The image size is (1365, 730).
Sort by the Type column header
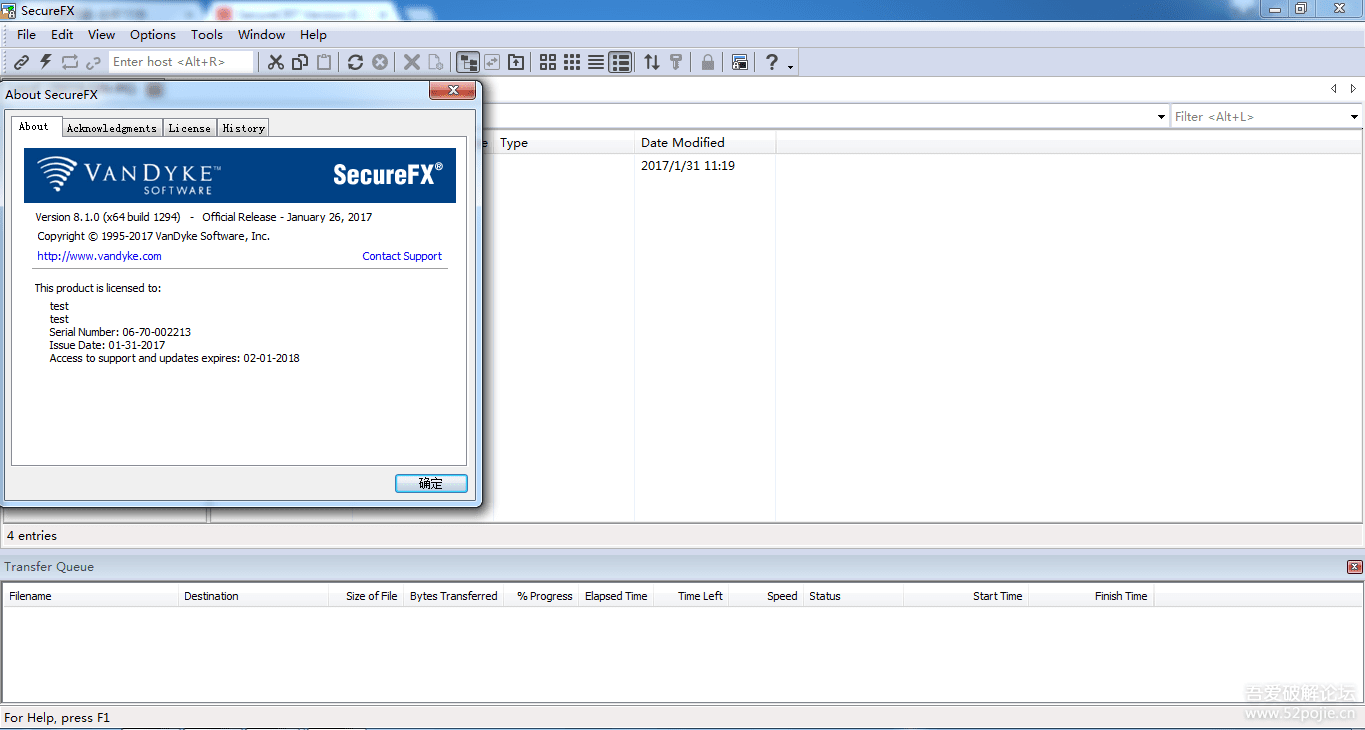tap(564, 143)
